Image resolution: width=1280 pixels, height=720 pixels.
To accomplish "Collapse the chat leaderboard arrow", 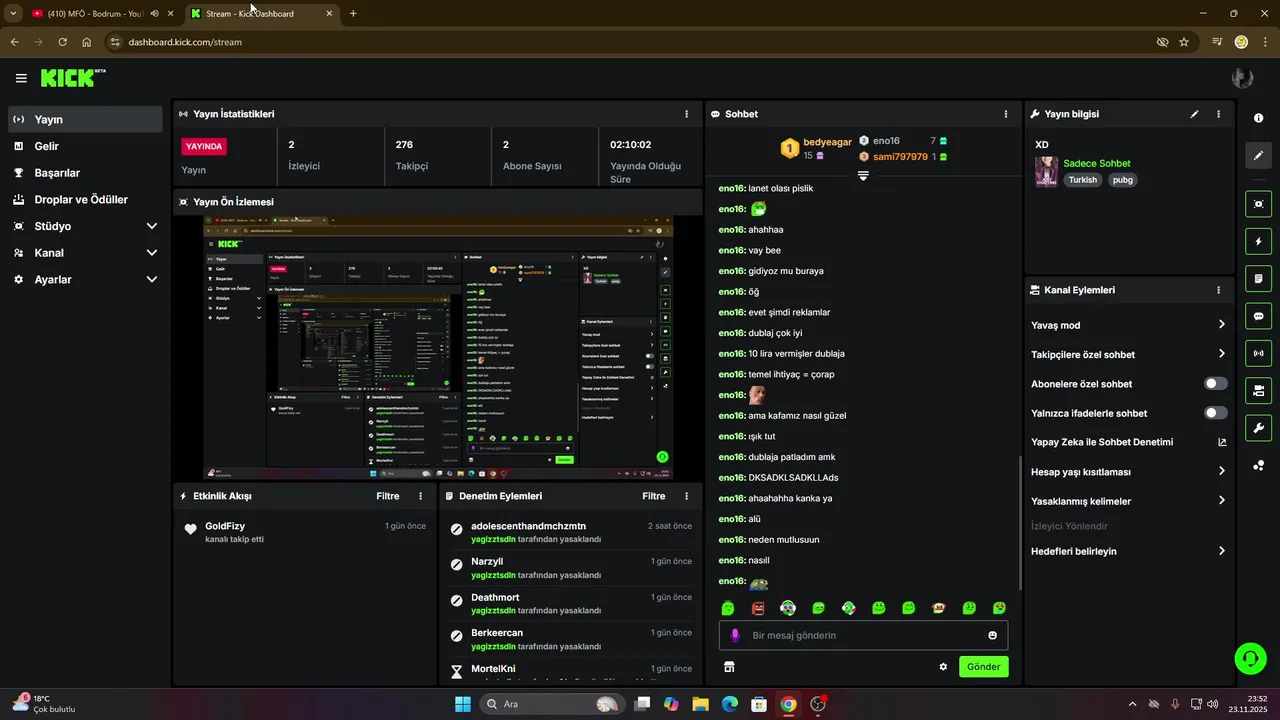I will (x=863, y=176).
